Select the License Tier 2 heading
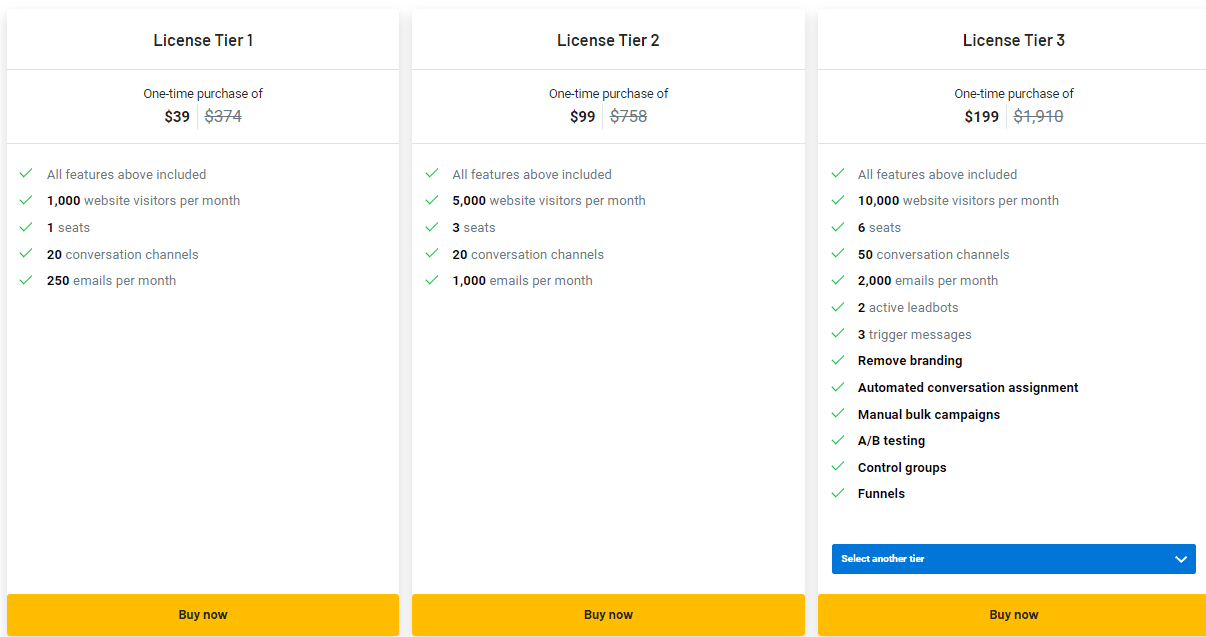 click(608, 40)
